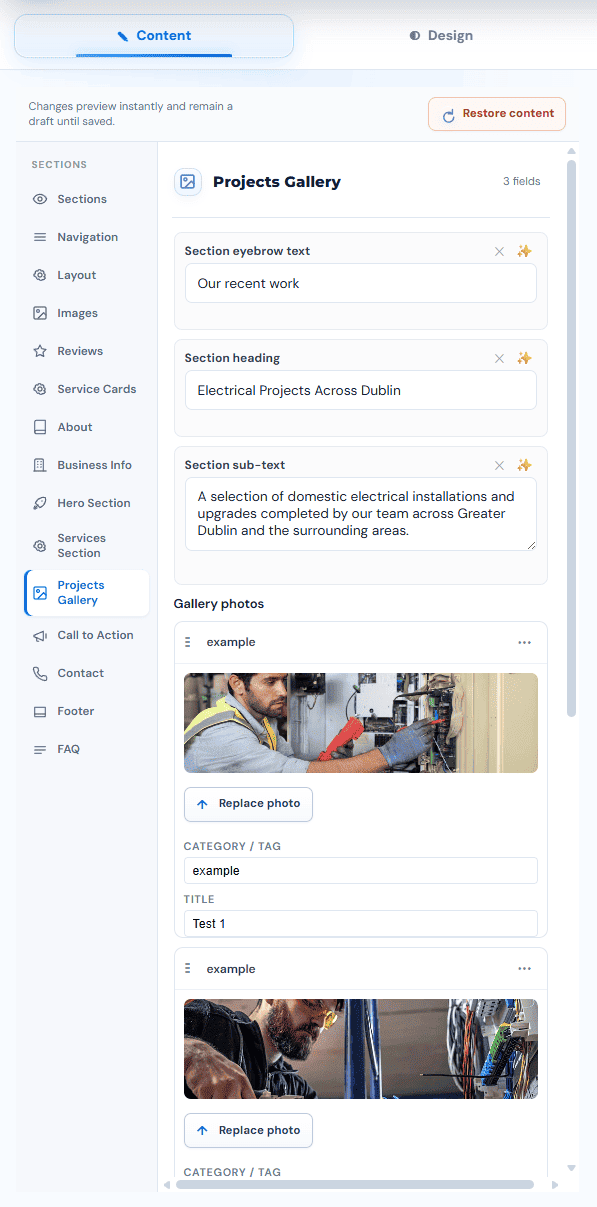Click the horizontal scrollbar thumb
Viewport: 597px width, 1207px height.
point(355,1185)
